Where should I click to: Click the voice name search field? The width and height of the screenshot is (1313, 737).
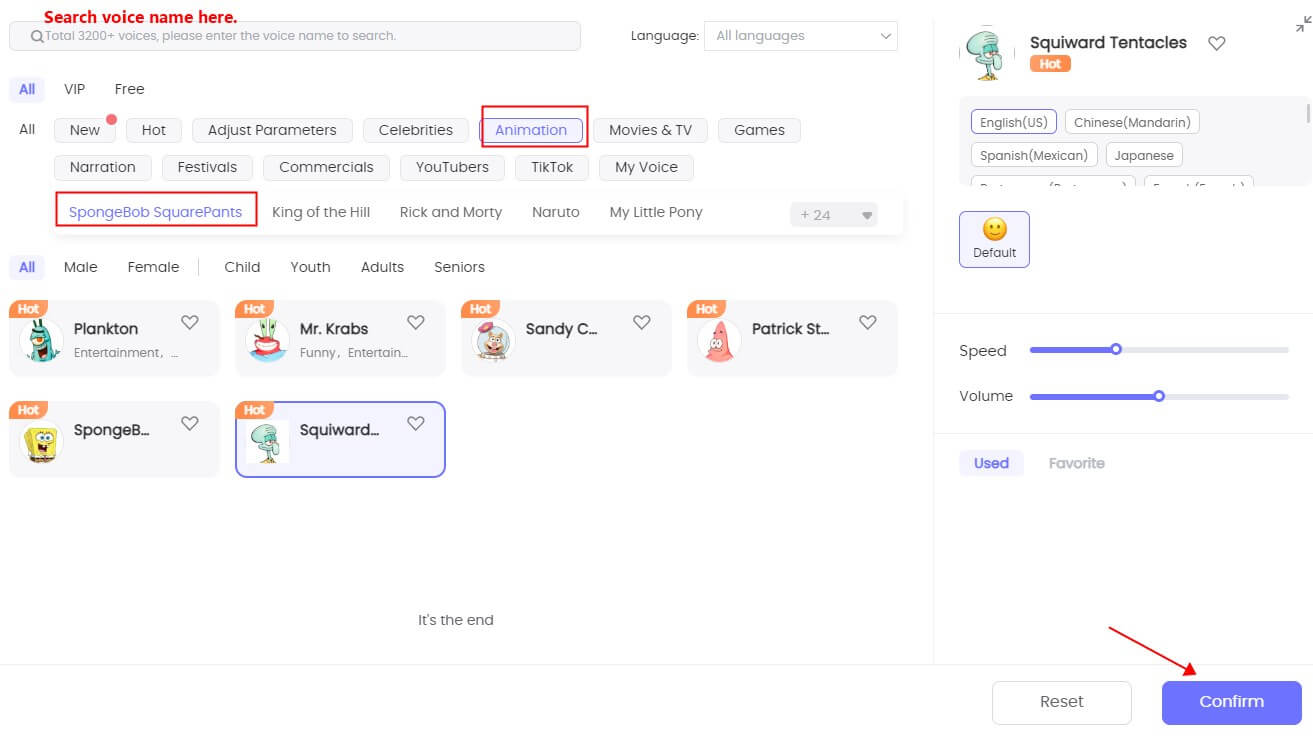click(295, 36)
